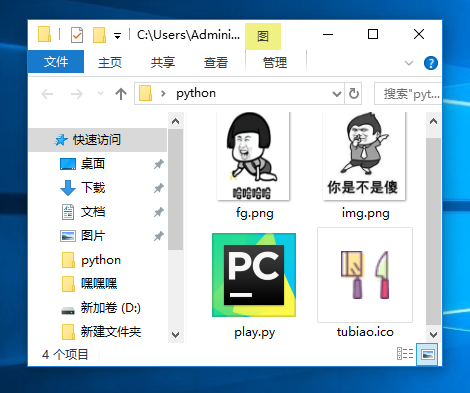This screenshot has height=393, width=470.
Task: Open 新建文件夹 in navigation pane
Action: pyautogui.click(x=111, y=332)
